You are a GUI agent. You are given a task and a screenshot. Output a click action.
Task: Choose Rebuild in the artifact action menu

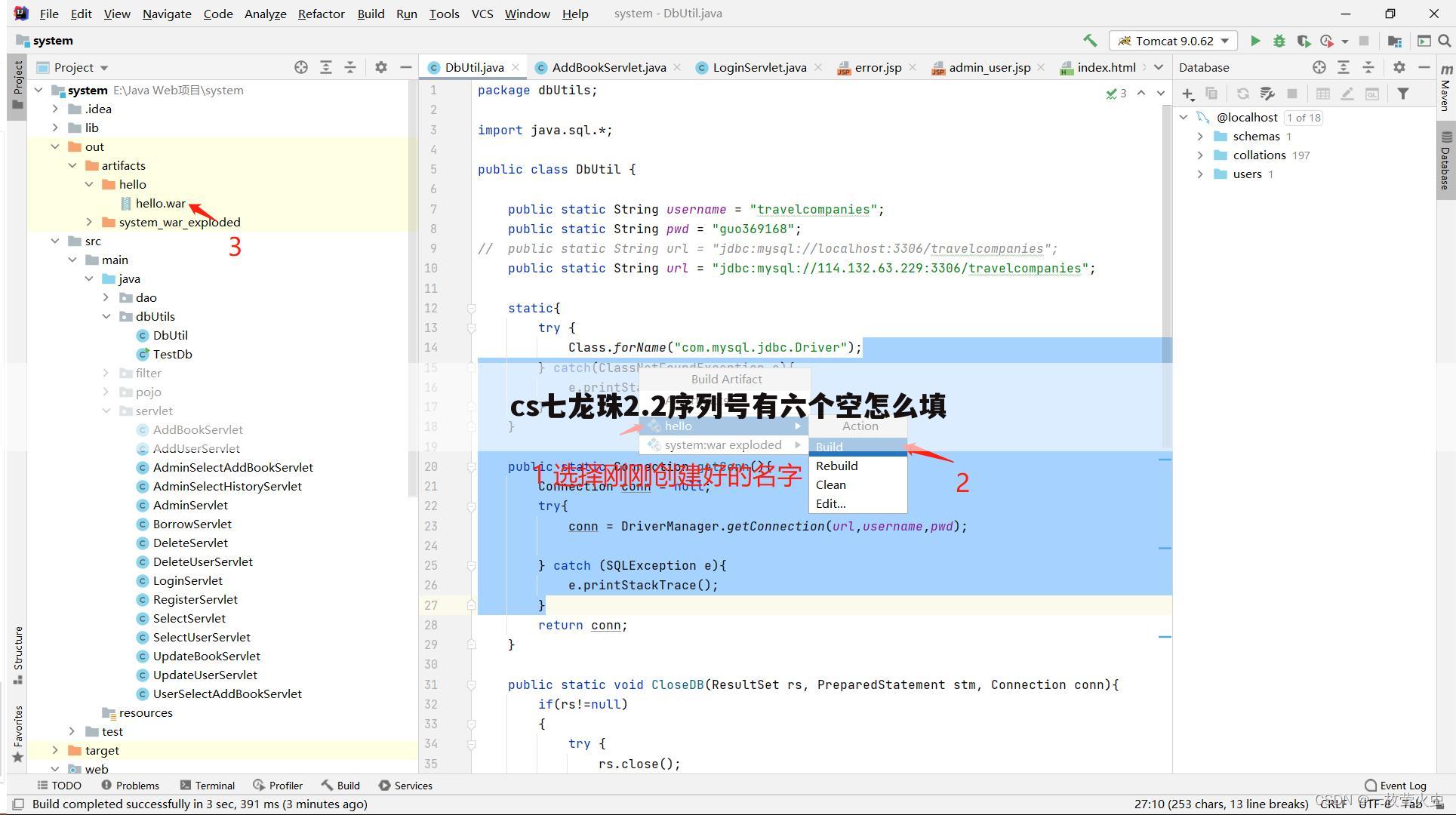pyautogui.click(x=857, y=466)
